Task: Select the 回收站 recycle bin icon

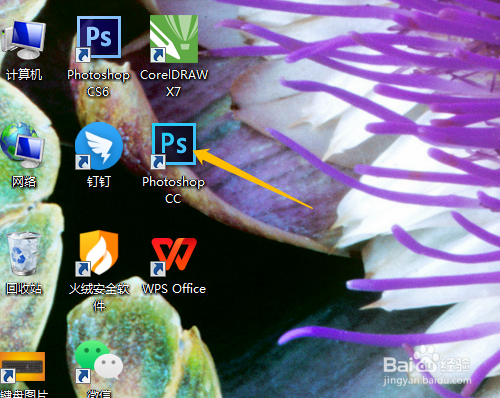Action: 24,254
